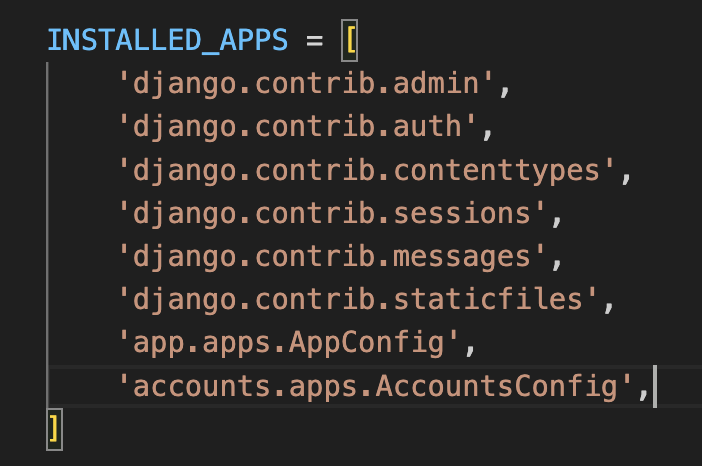Click the word sessions

click(462, 213)
